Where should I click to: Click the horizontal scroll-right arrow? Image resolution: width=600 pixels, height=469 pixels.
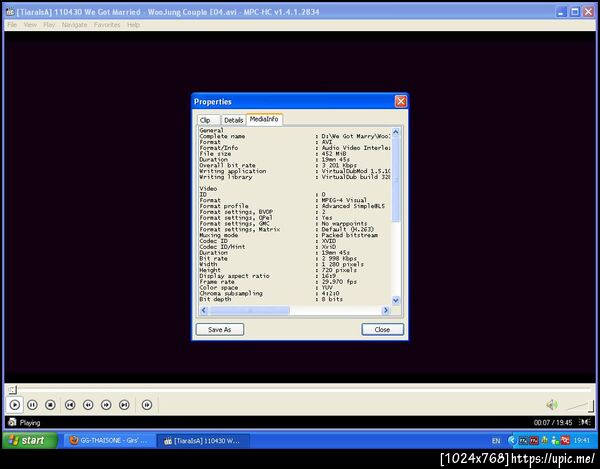(386, 310)
